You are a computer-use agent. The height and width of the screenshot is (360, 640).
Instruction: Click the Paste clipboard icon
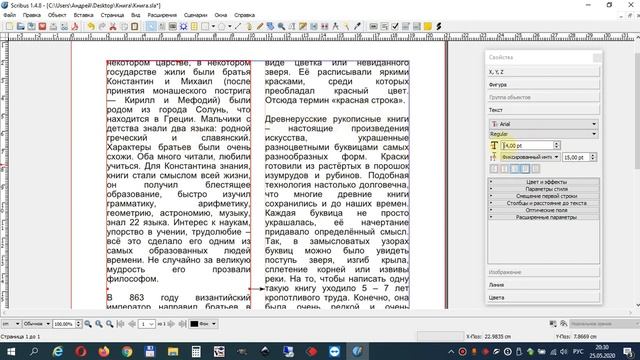click(134, 27)
